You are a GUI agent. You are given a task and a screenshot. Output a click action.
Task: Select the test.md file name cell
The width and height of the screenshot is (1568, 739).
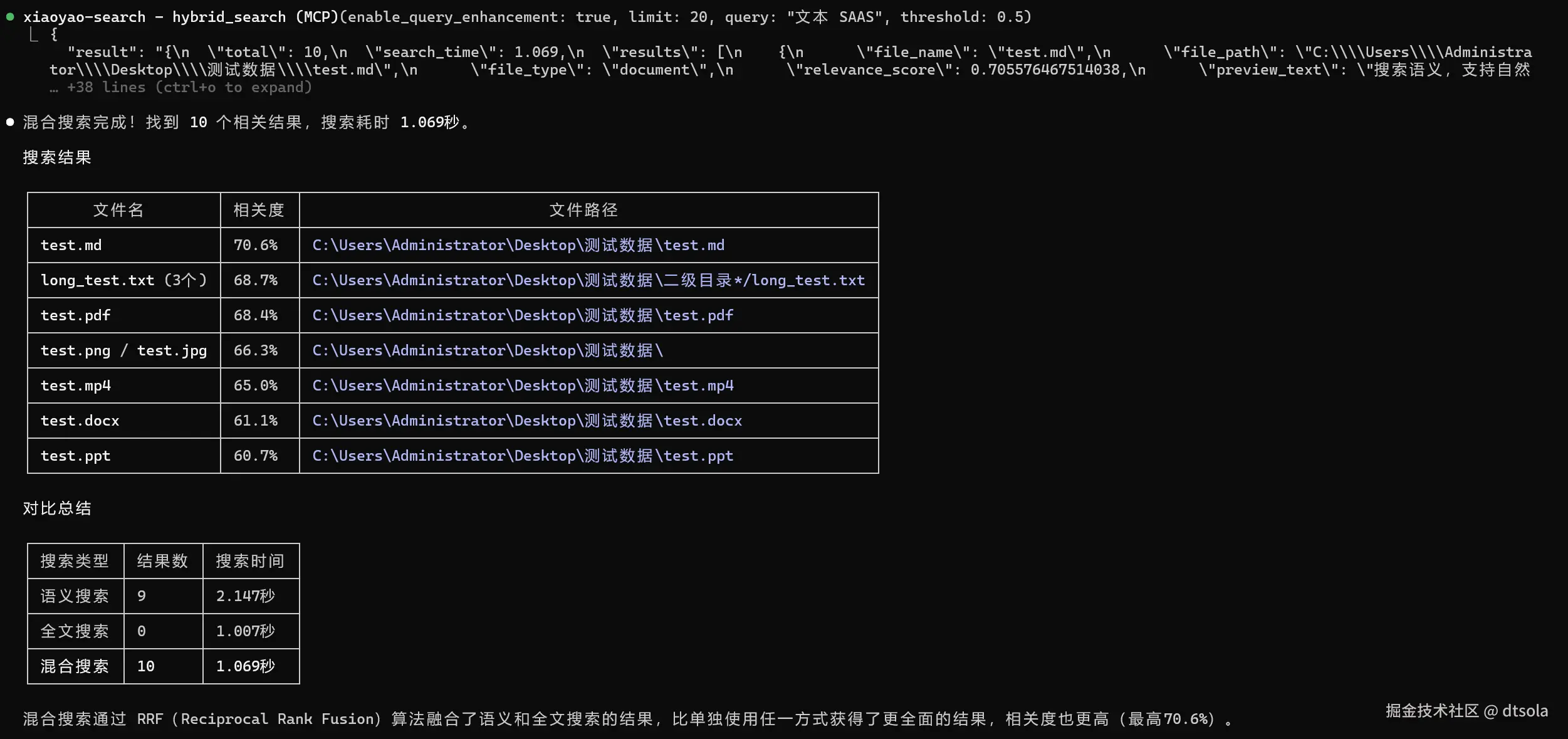click(71, 245)
